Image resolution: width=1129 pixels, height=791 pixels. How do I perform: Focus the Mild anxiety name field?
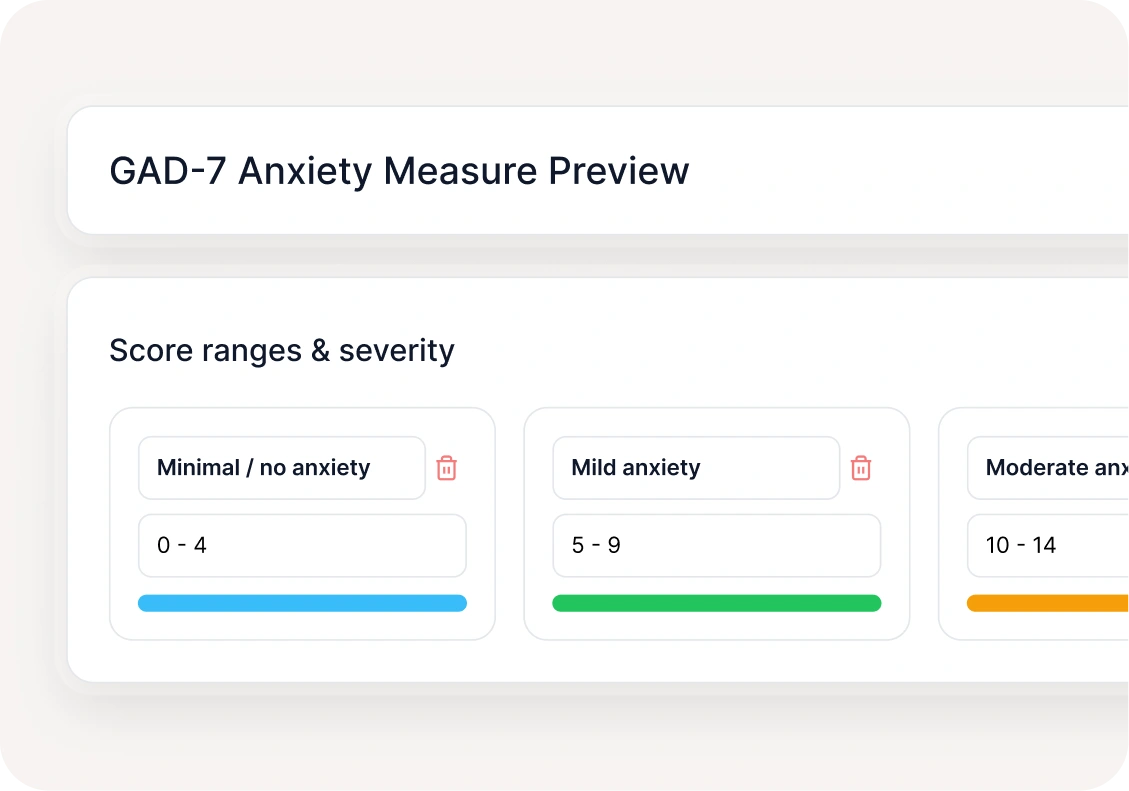click(695, 468)
